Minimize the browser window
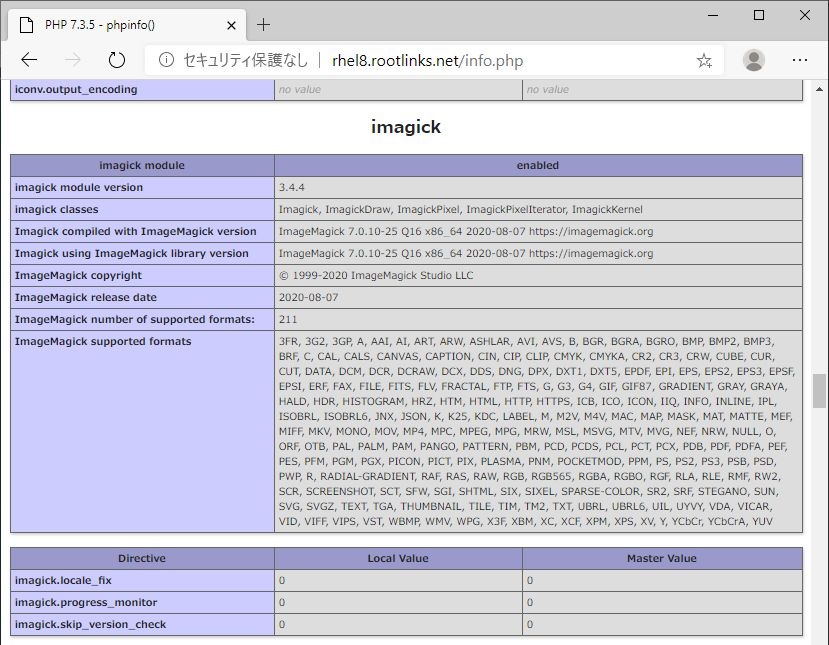829x645 pixels. [x=713, y=15]
